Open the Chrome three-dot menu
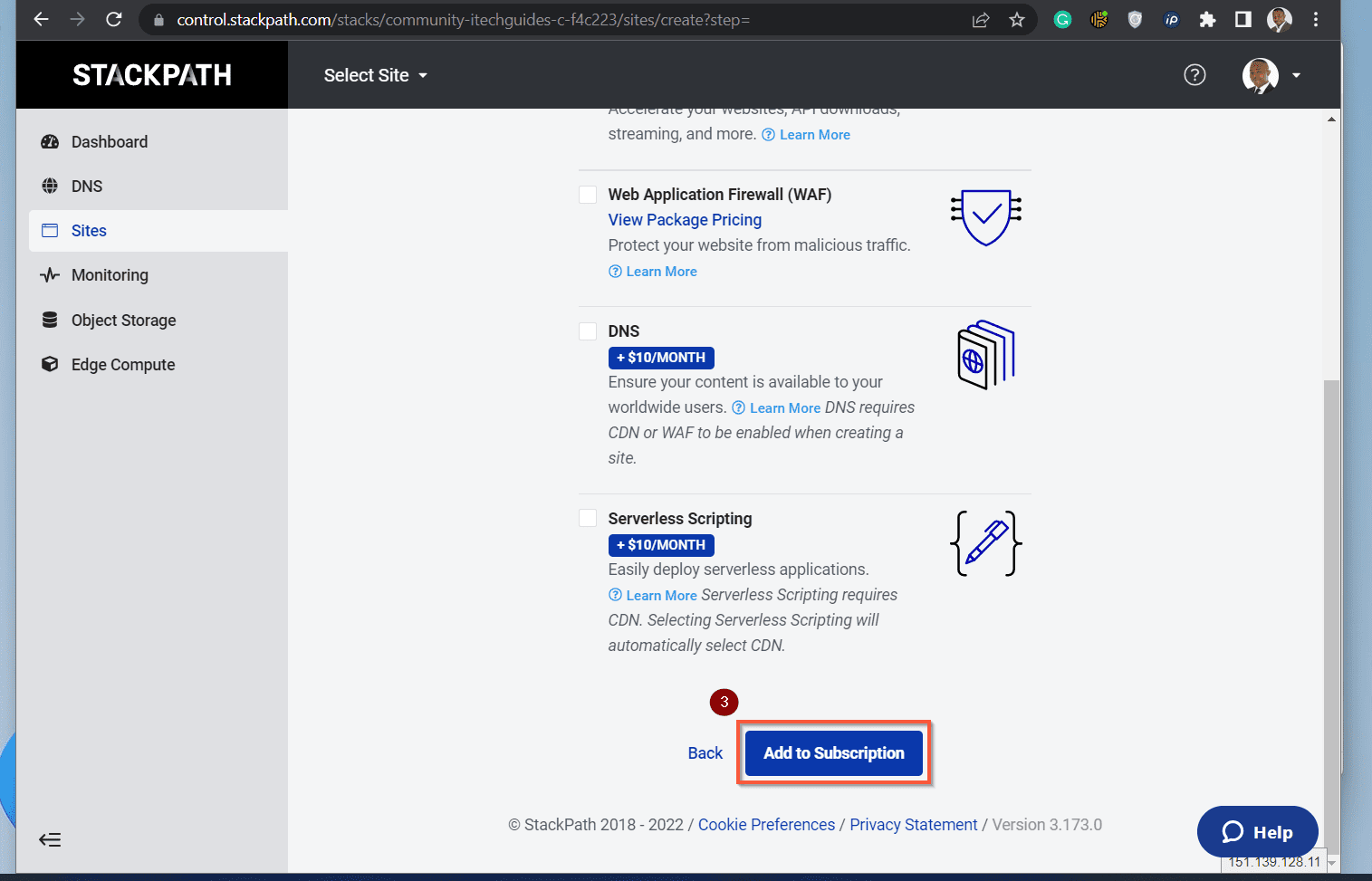The height and width of the screenshot is (881, 1372). tap(1316, 20)
